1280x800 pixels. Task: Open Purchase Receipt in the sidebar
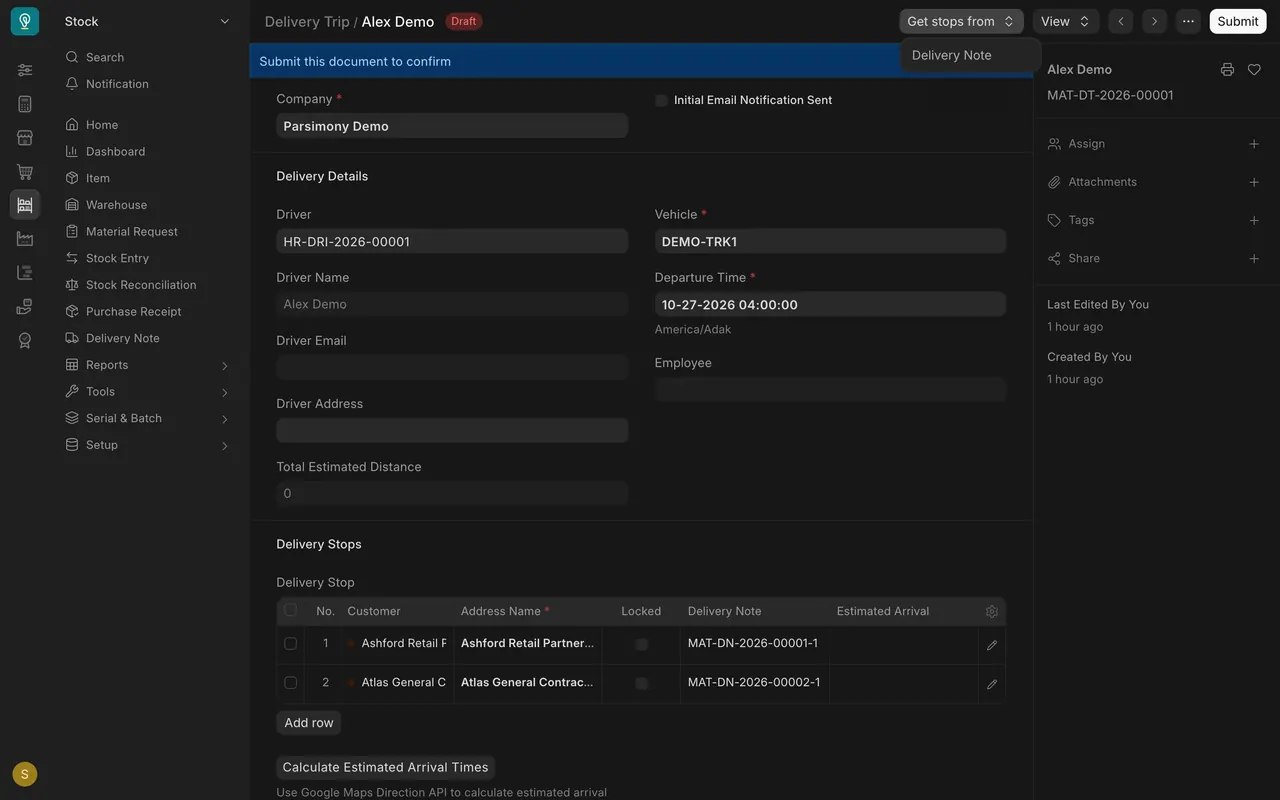(x=133, y=312)
